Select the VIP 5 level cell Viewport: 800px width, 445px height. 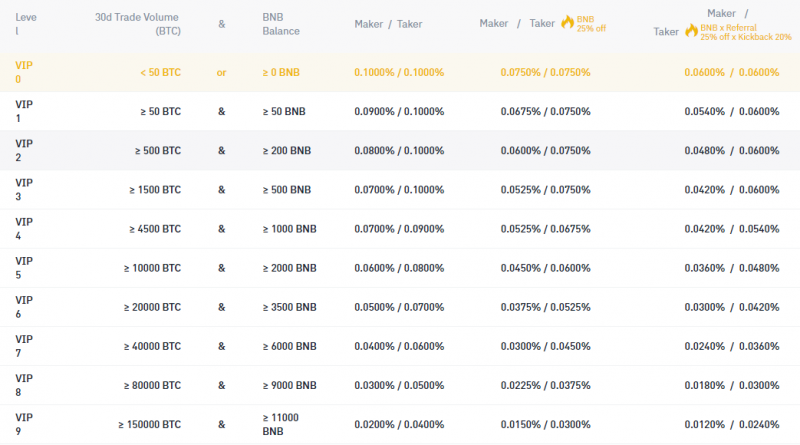coord(23,268)
